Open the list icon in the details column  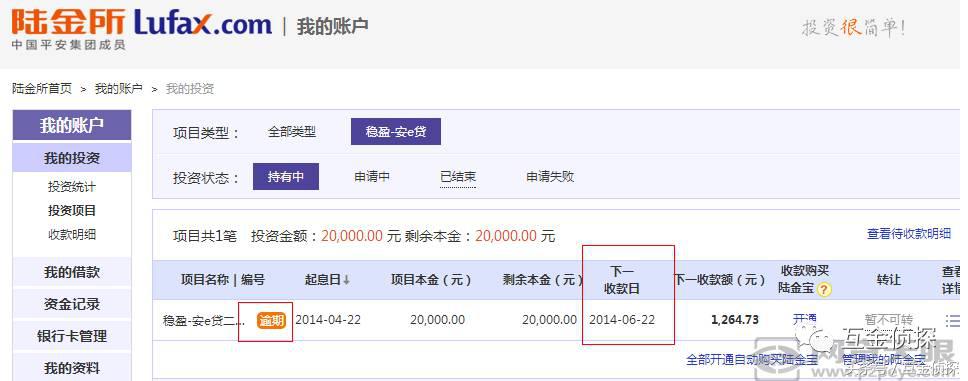pyautogui.click(x=953, y=320)
